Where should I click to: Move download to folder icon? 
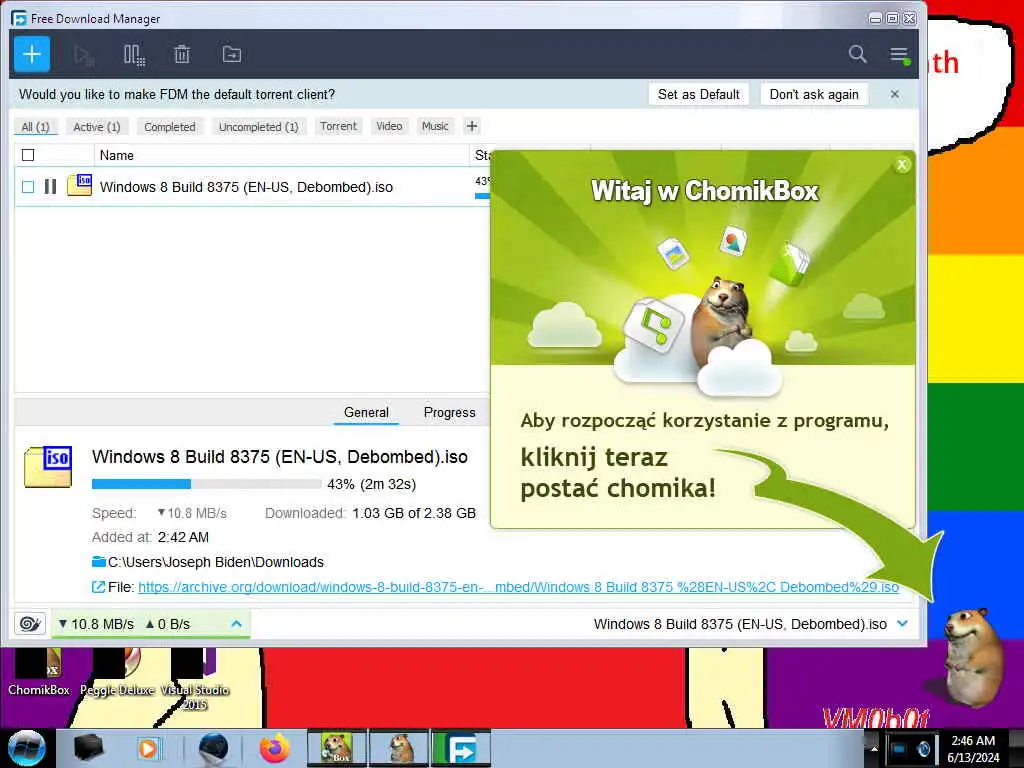pos(231,55)
